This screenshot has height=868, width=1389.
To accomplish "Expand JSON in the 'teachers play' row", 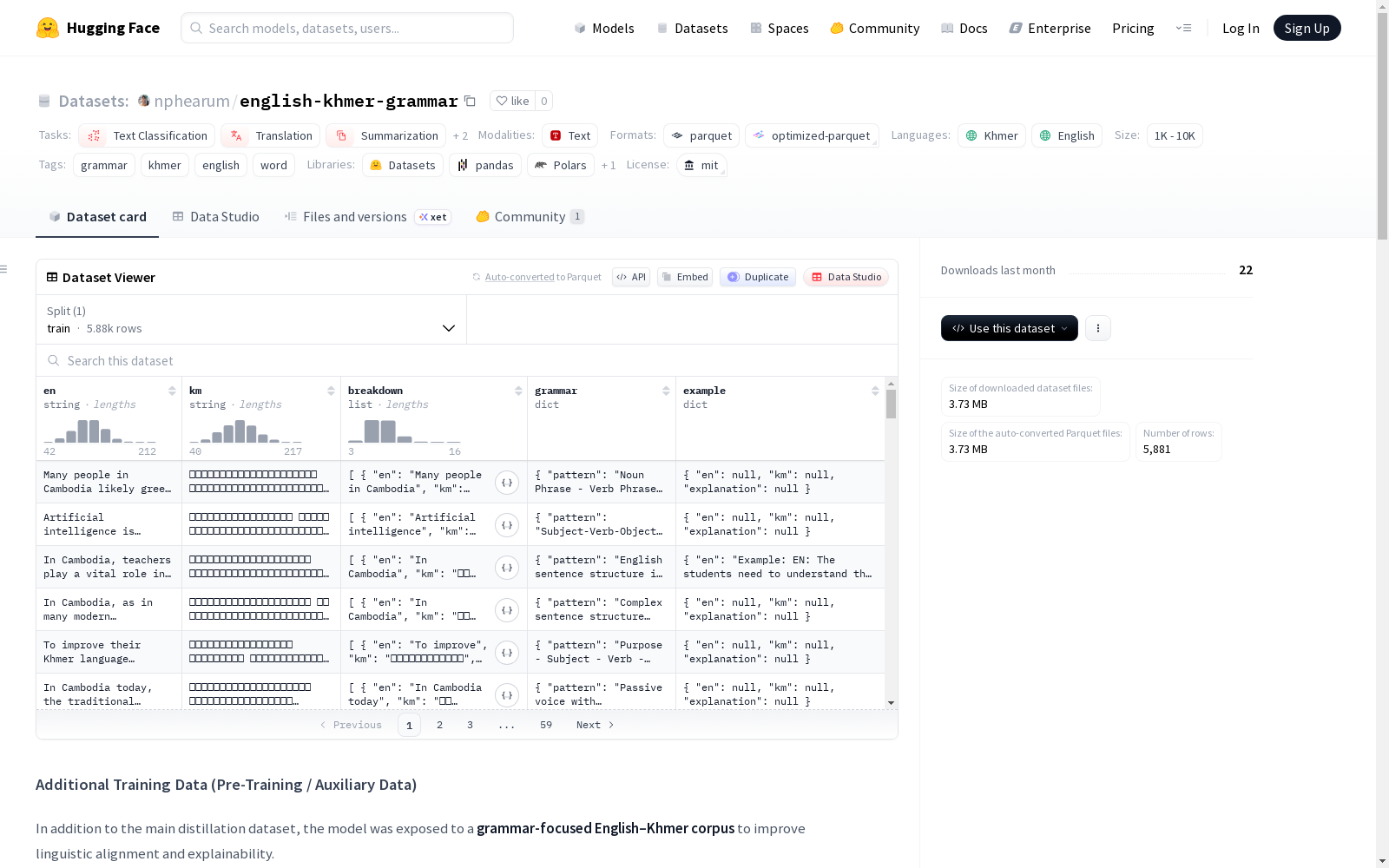I will (x=507, y=568).
